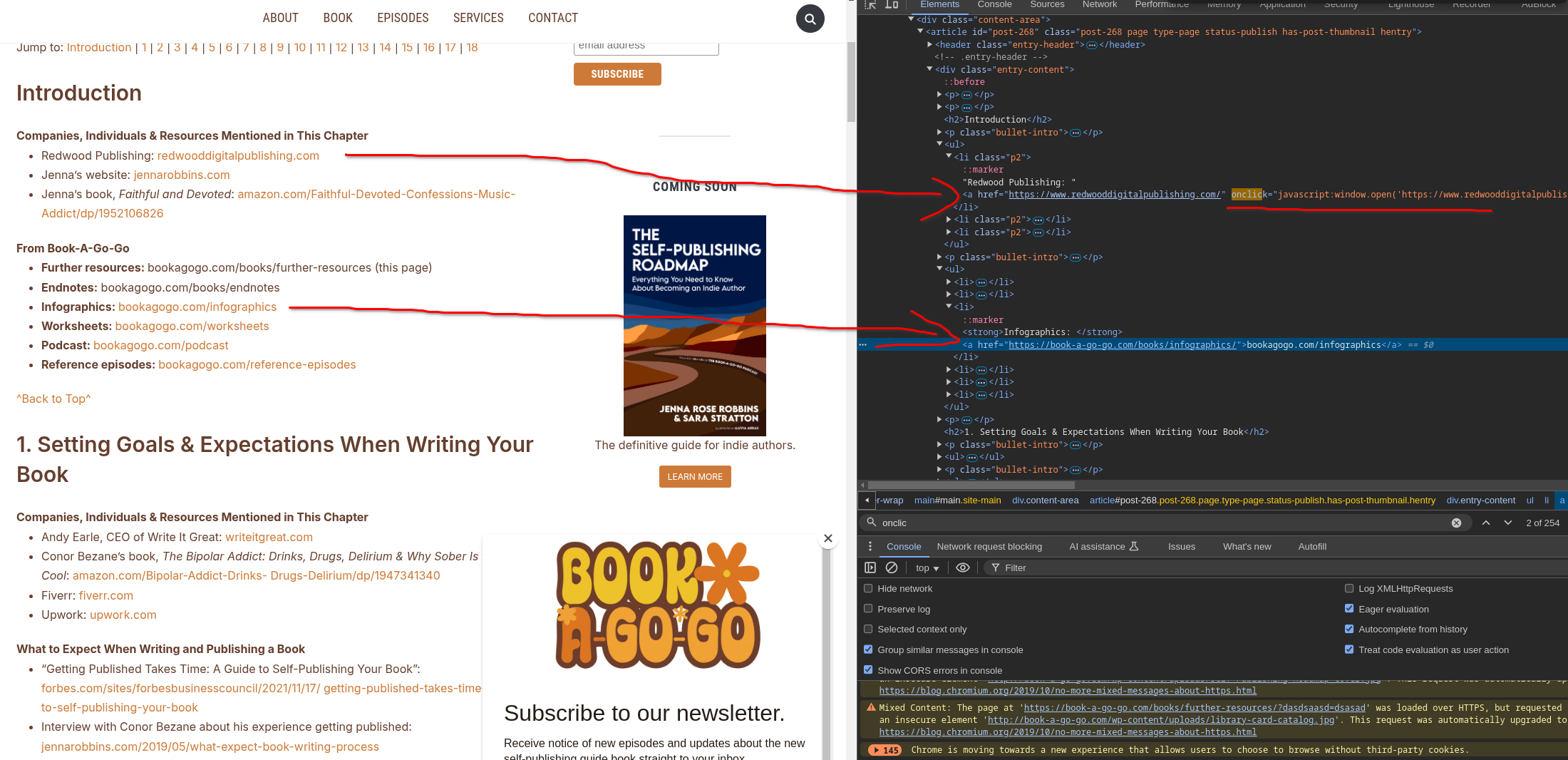Click the Back to Top link
This screenshot has height=760, width=1568.
[53, 399]
